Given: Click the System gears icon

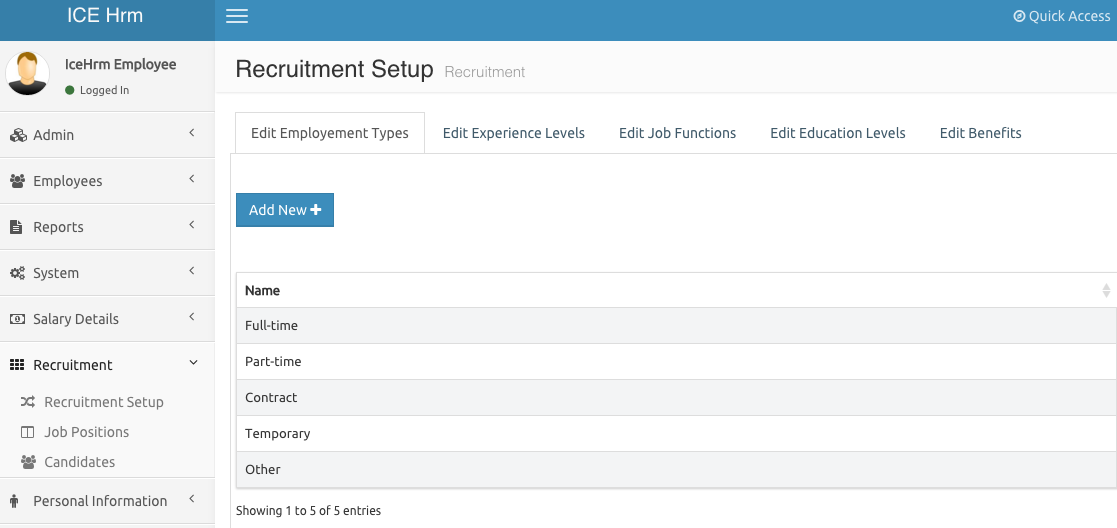Looking at the screenshot, I should pos(17,273).
